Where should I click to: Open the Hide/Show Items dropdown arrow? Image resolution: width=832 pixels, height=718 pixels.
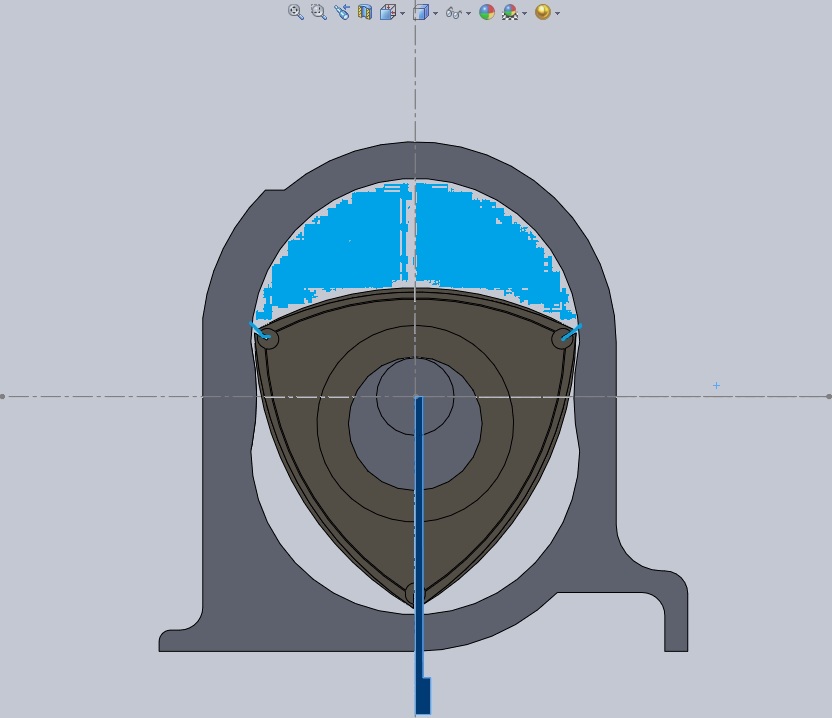coord(468,13)
